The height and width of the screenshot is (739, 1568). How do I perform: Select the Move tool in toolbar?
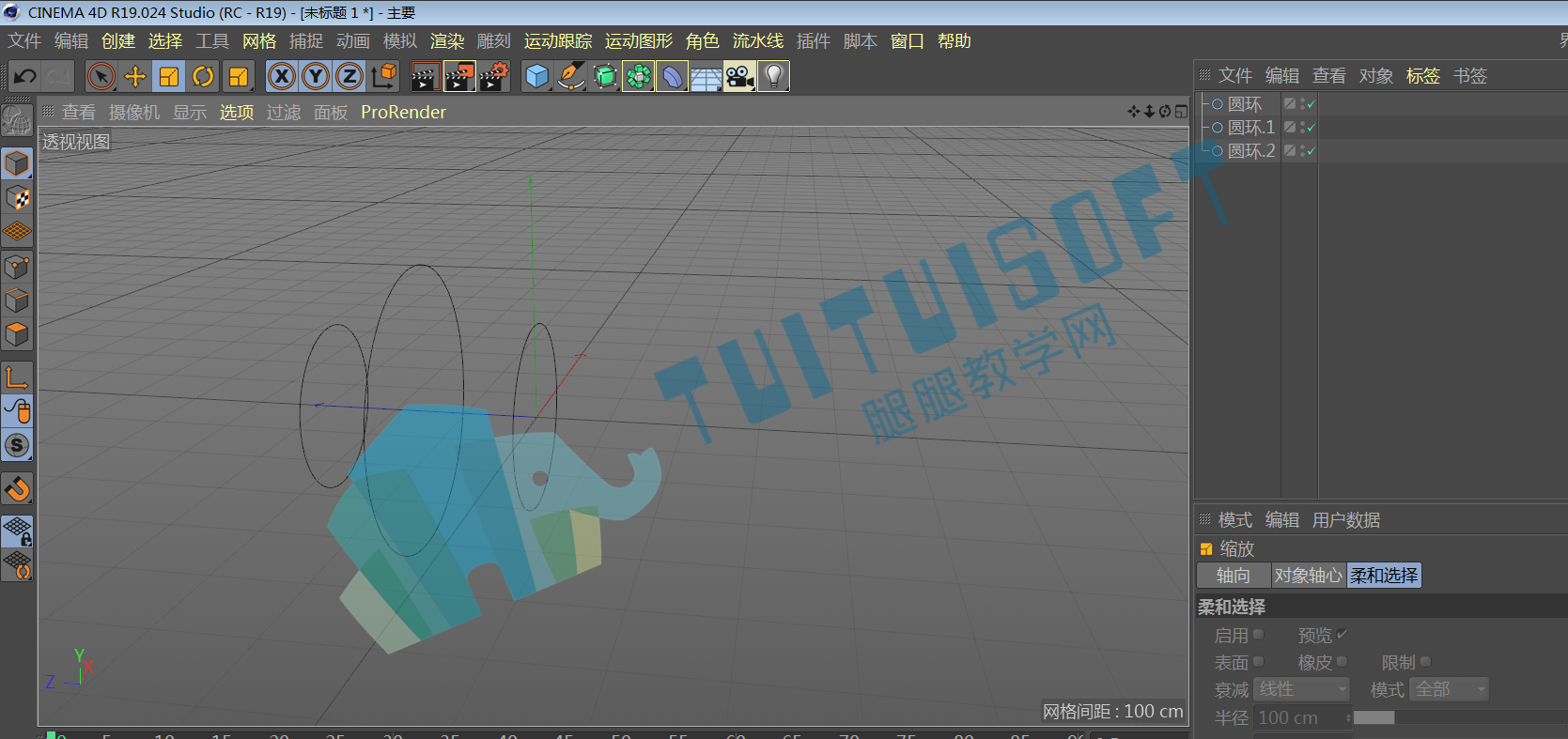click(x=135, y=76)
